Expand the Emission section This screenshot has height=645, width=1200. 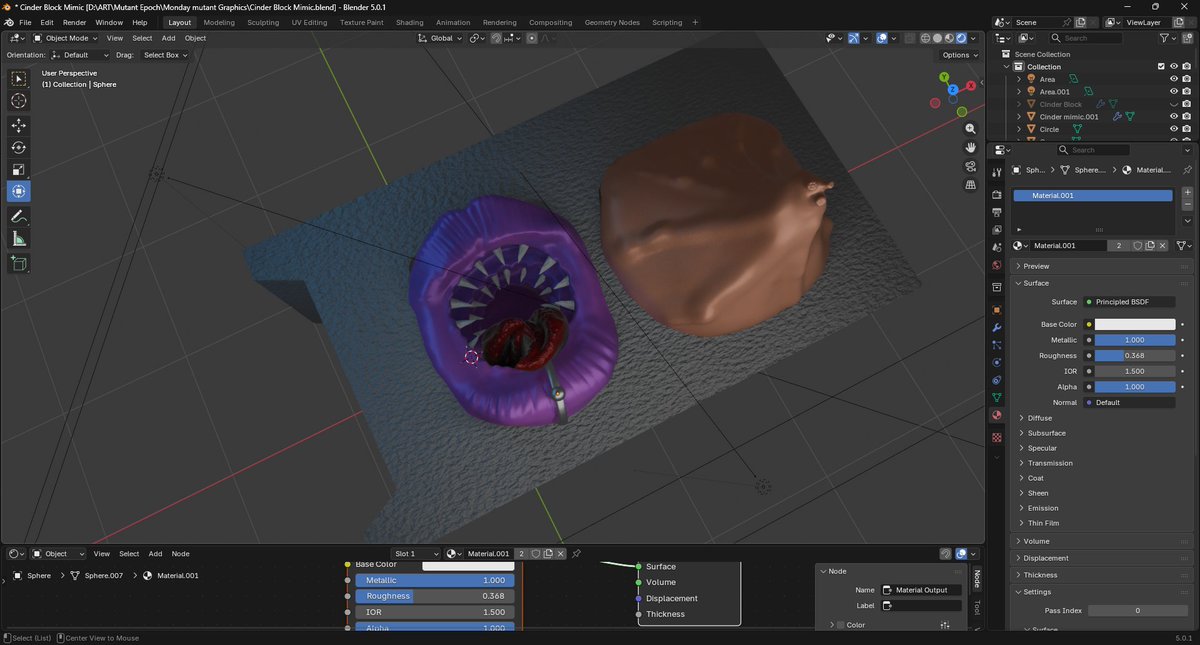click(x=1043, y=508)
